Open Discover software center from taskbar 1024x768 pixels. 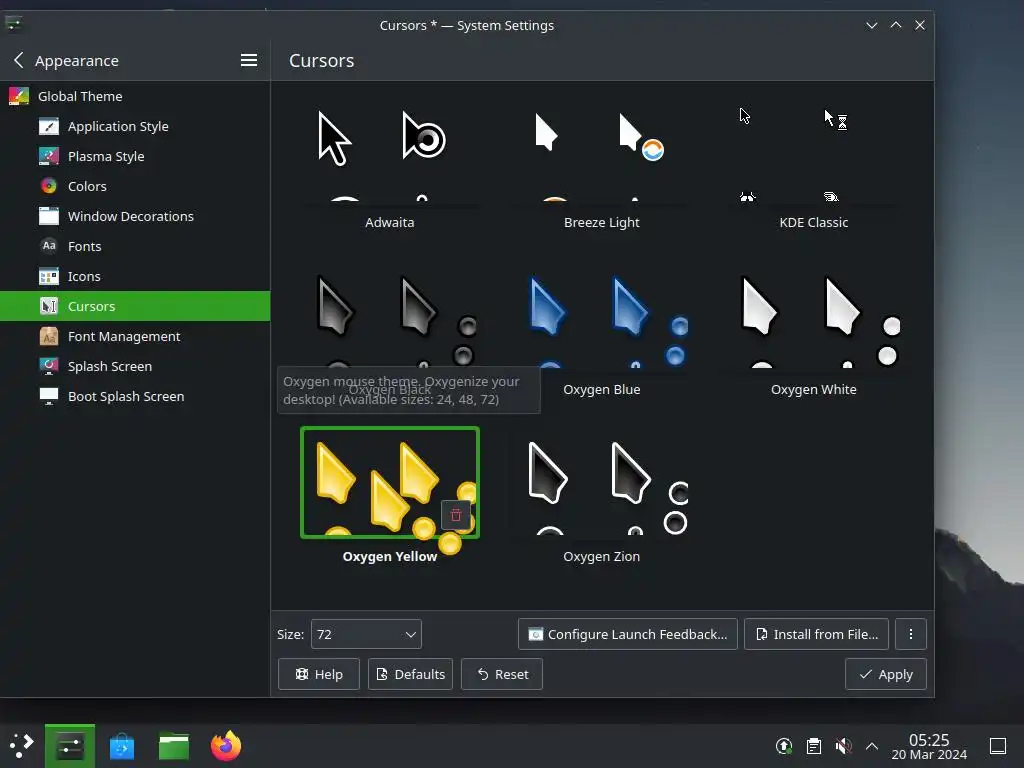[x=122, y=746]
